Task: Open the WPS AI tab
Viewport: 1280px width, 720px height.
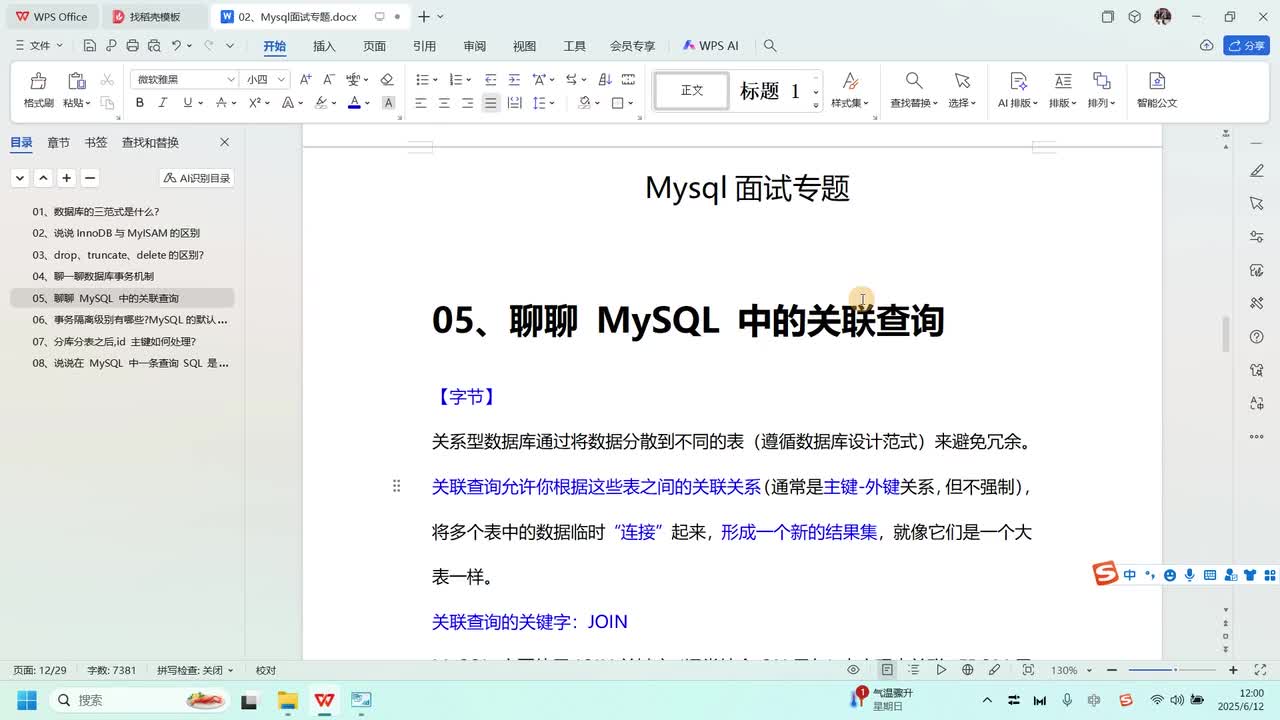Action: click(x=711, y=46)
